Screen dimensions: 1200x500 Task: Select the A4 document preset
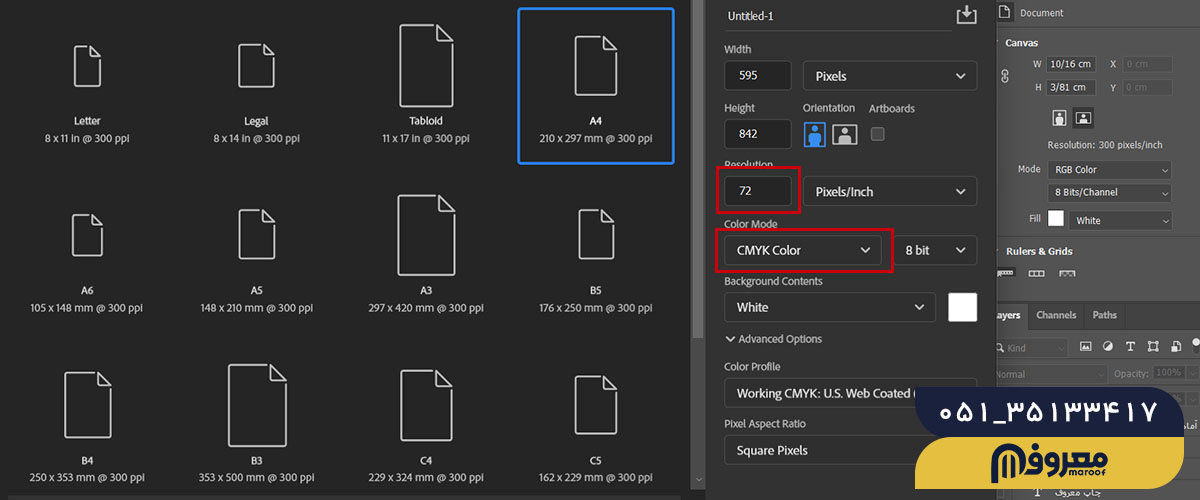pos(595,85)
